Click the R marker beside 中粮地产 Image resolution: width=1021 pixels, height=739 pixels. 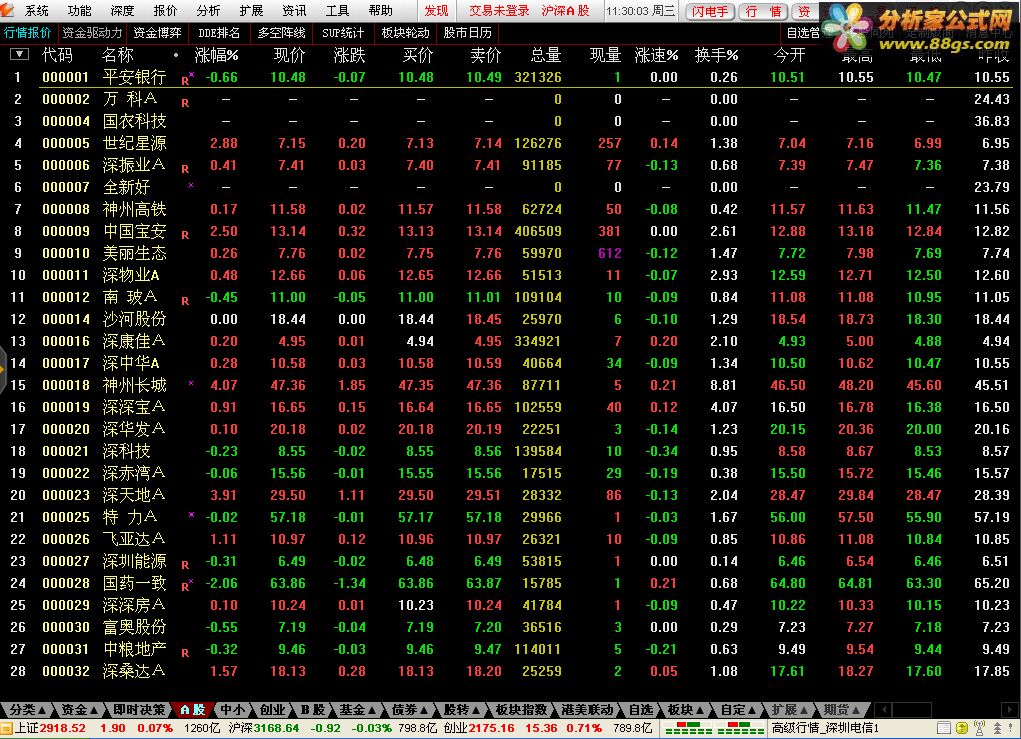pos(185,653)
